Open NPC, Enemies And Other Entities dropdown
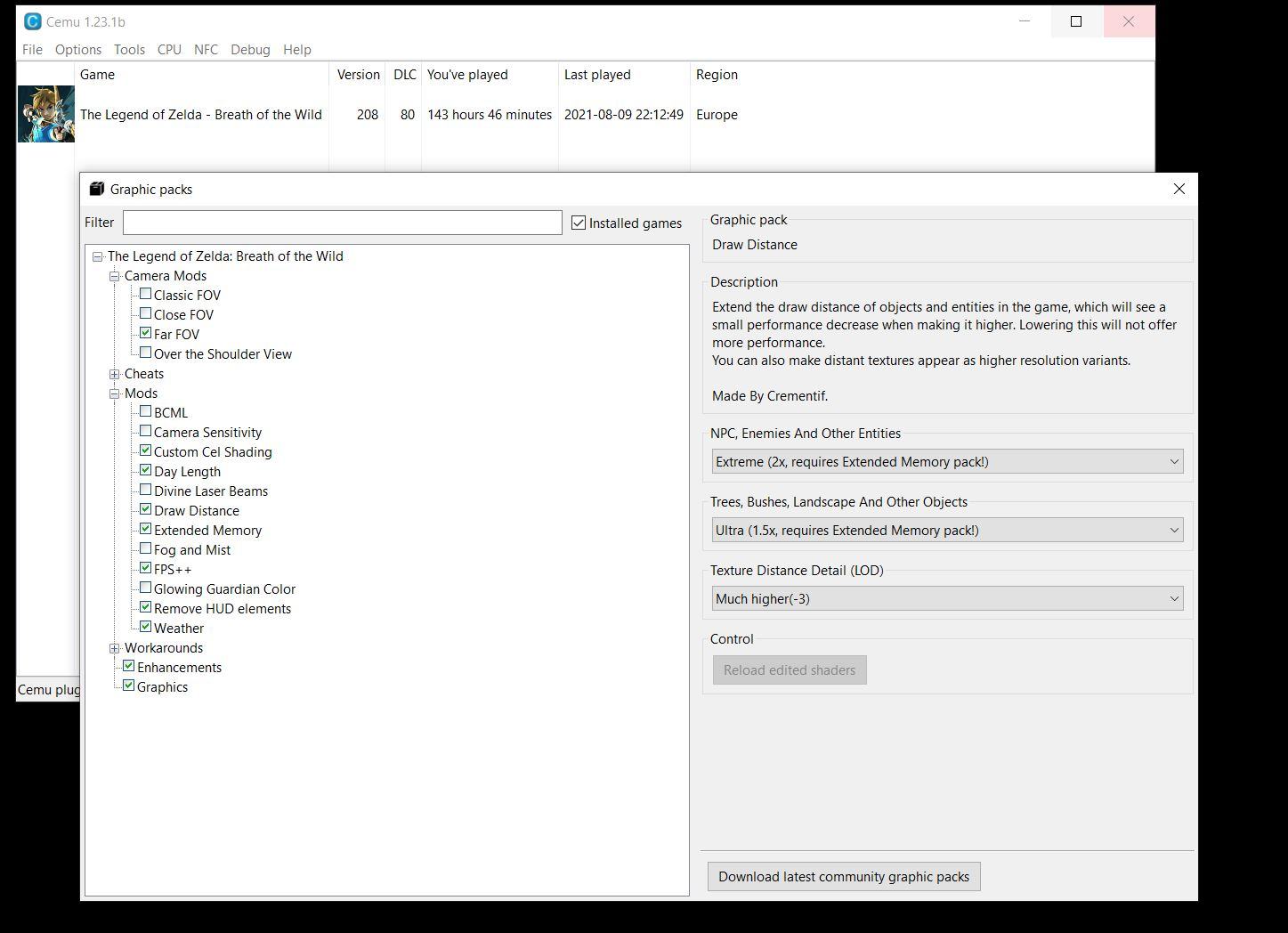Viewport: 1288px width, 933px height. tap(947, 462)
